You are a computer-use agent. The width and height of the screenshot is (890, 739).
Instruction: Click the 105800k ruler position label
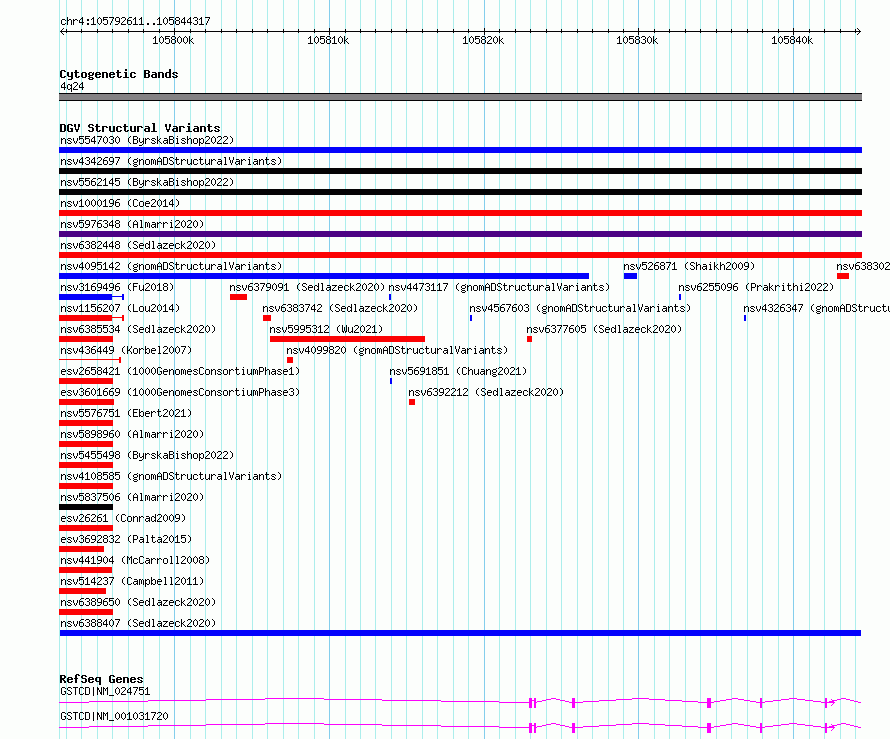pyautogui.click(x=173, y=40)
